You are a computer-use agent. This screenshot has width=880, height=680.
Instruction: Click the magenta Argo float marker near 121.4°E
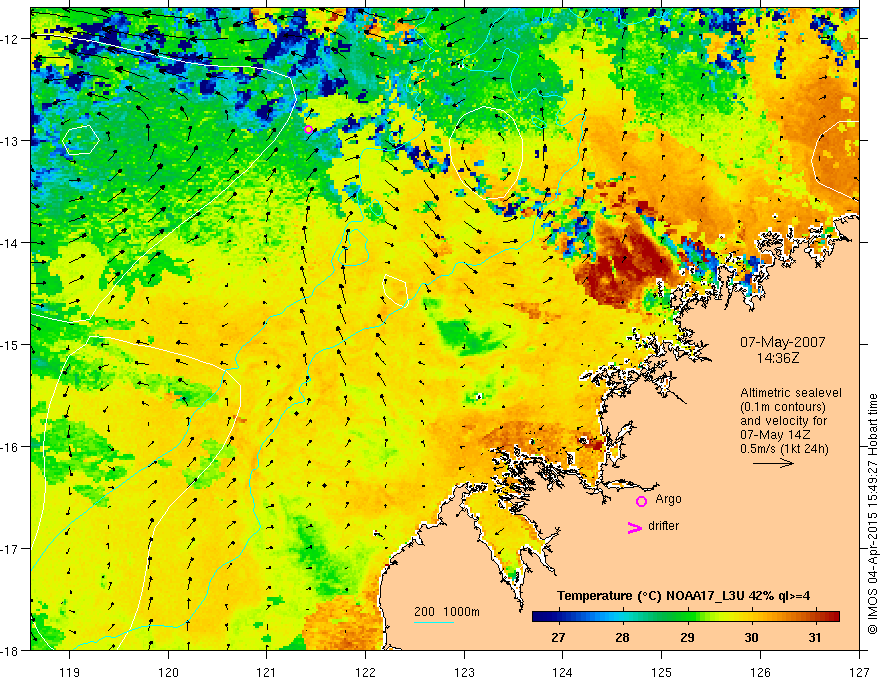308,130
